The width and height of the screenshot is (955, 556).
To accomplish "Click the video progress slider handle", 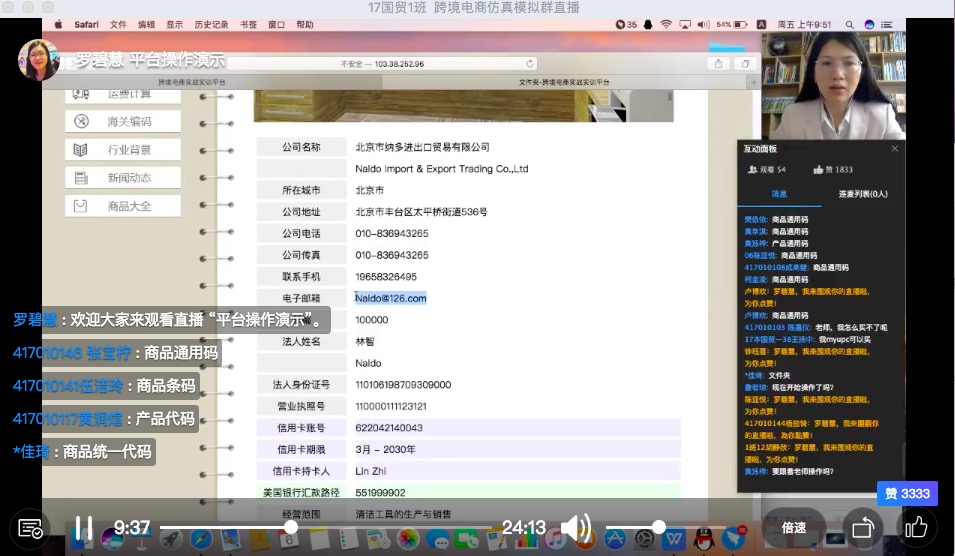I will [291, 527].
